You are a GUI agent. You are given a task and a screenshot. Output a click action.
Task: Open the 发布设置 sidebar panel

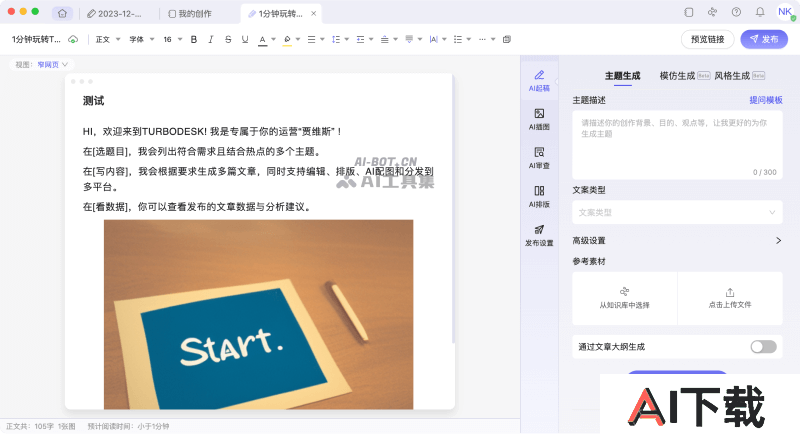[539, 236]
